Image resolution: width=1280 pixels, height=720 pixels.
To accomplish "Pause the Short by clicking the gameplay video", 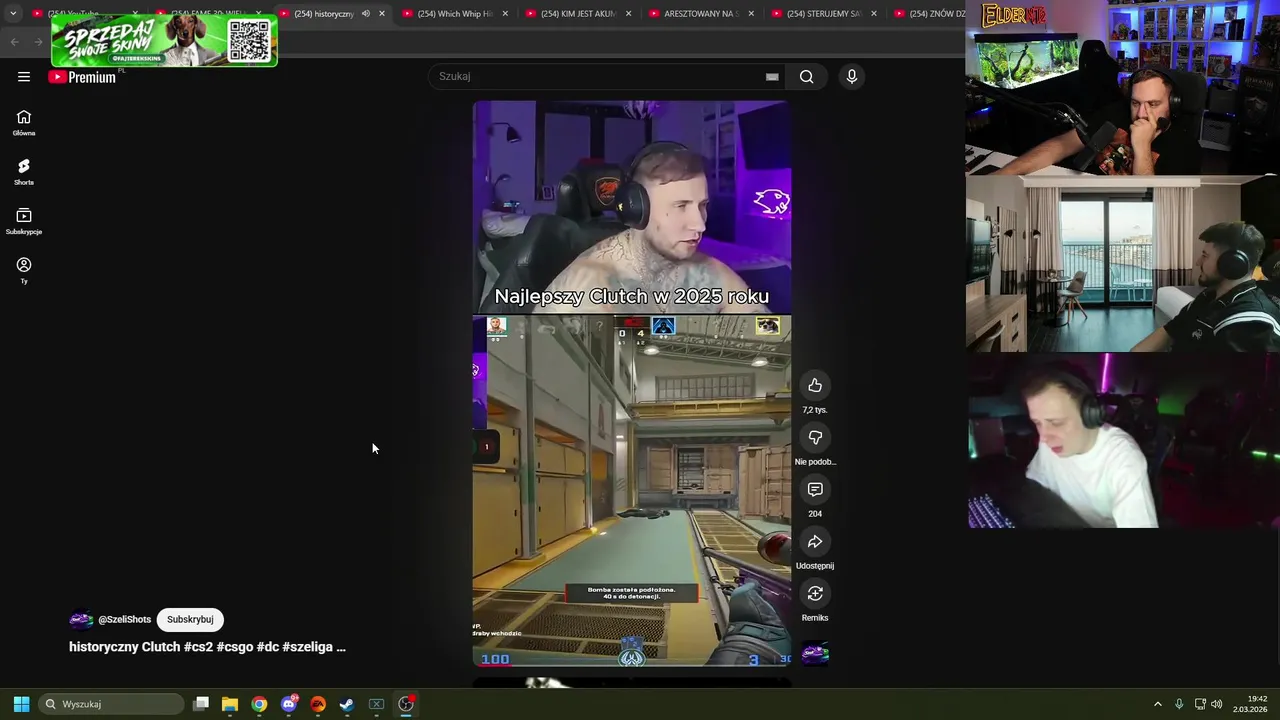I will point(632,490).
